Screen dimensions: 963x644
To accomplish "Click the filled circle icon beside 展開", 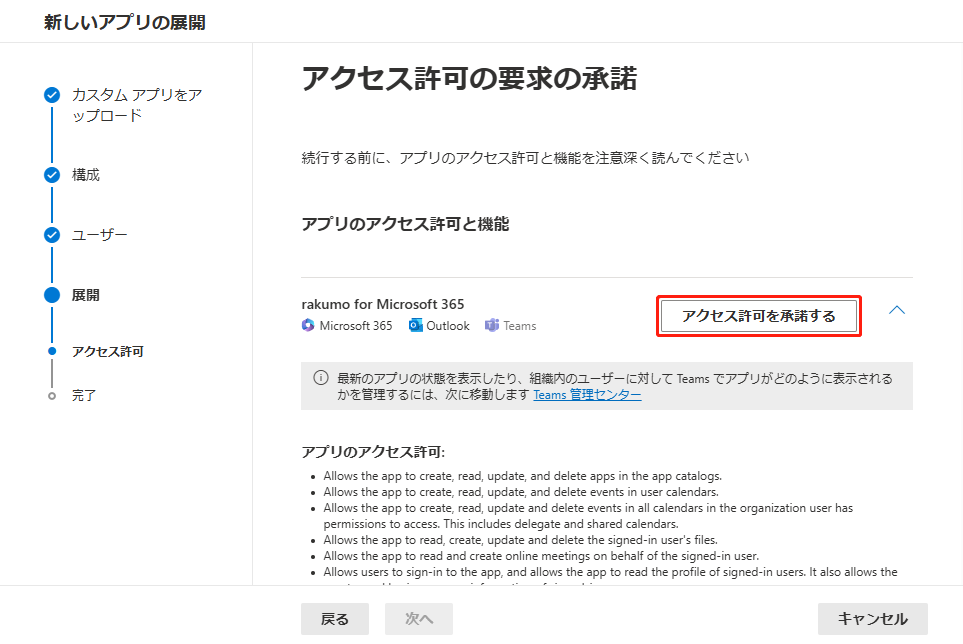I will click(x=52, y=295).
